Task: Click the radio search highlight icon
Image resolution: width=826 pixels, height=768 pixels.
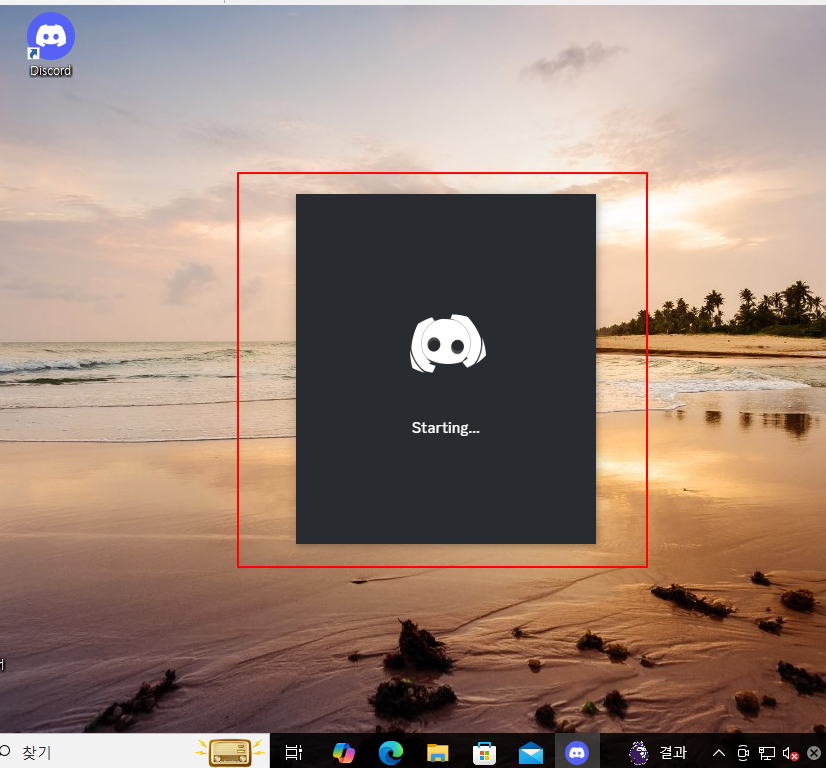Action: (230, 752)
